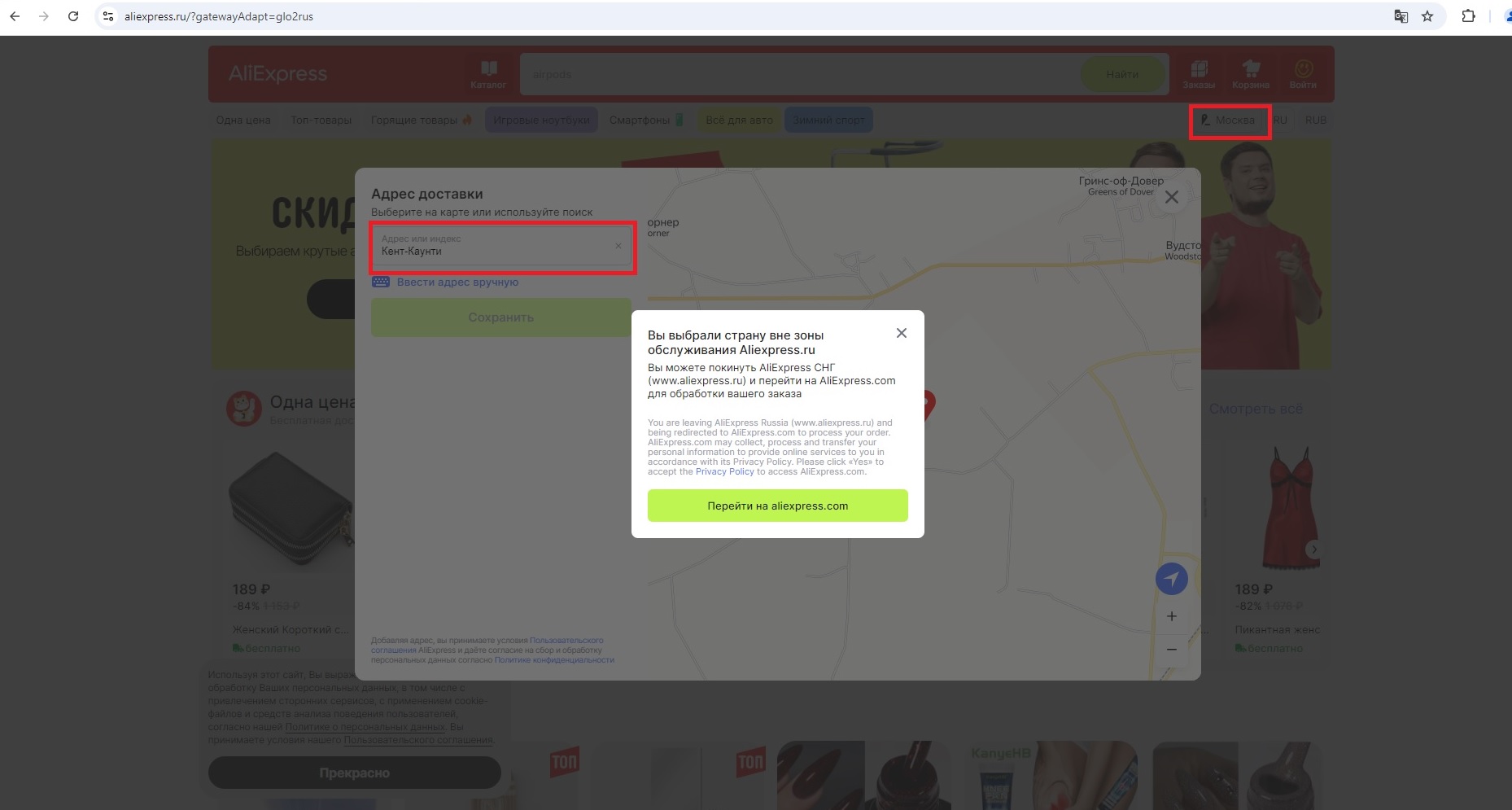Select the Зимний спорт category

829,120
